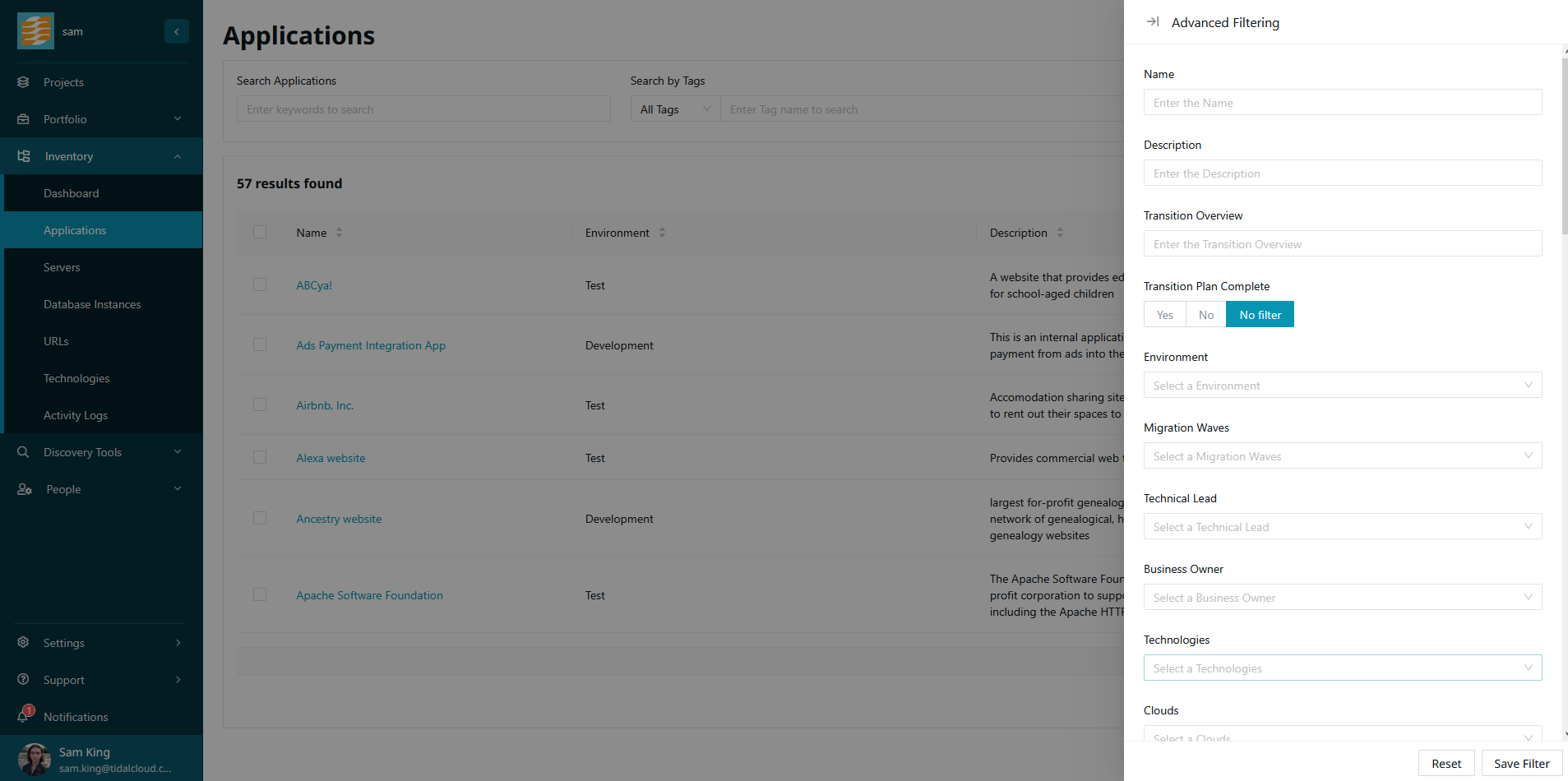Expand the Technical Lead dropdown
Viewport: 1568px width, 781px height.
point(1342,527)
